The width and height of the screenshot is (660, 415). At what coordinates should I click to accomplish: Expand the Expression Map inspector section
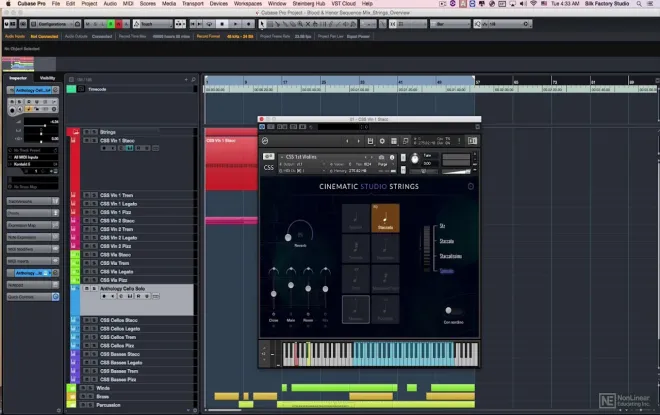click(x=33, y=225)
